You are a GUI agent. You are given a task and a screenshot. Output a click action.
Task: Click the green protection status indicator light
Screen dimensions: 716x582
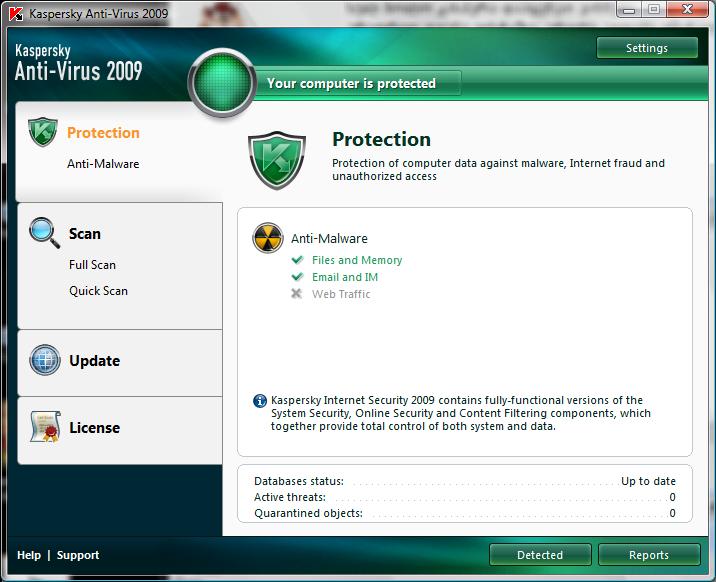click(x=222, y=82)
